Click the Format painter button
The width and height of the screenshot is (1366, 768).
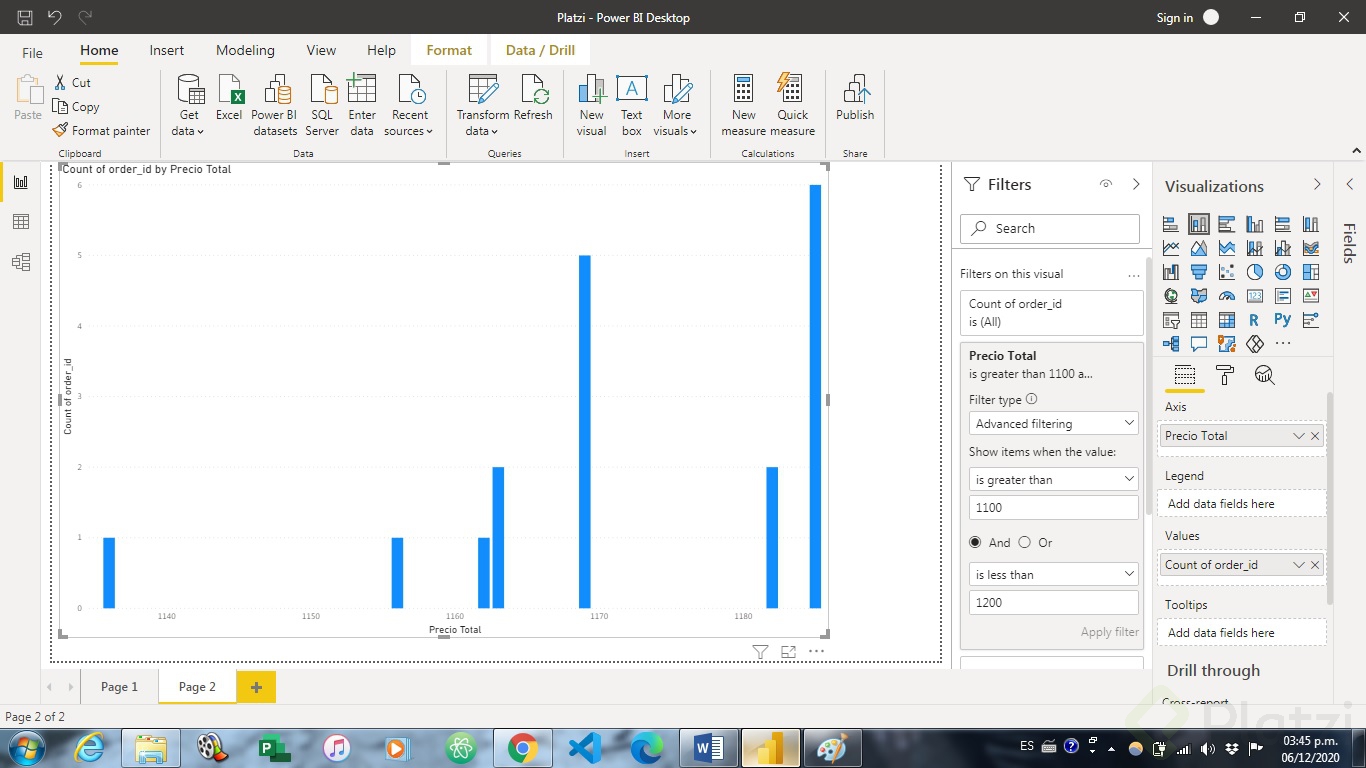[x=103, y=131]
